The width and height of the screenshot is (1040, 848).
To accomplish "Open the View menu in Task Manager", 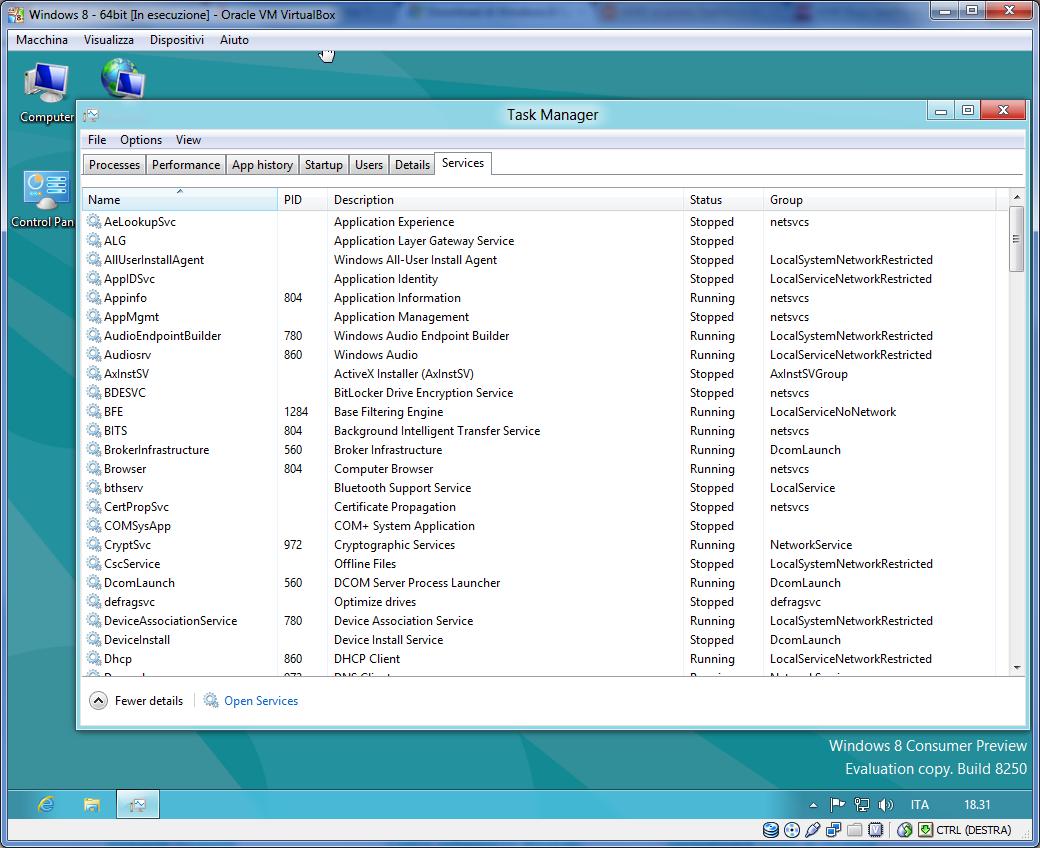I will [188, 140].
